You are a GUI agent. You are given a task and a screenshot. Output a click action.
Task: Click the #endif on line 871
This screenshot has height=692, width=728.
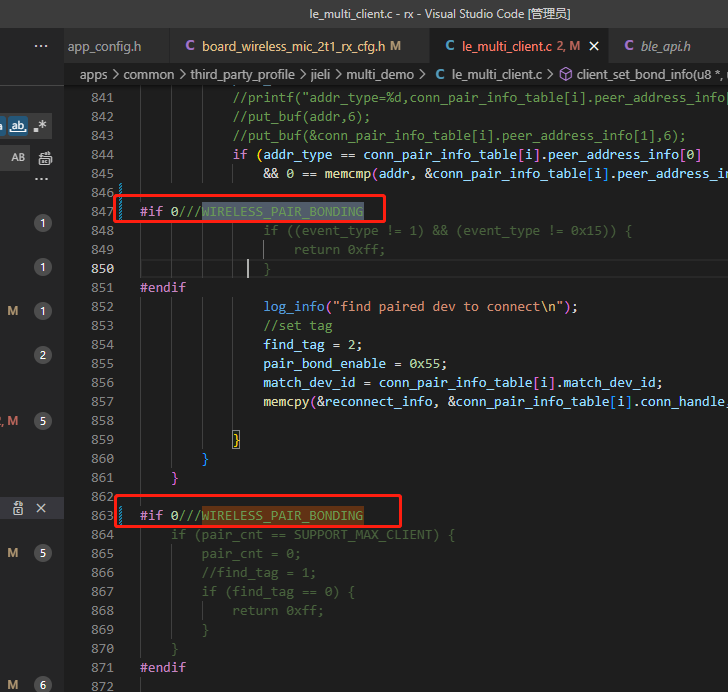click(x=163, y=667)
